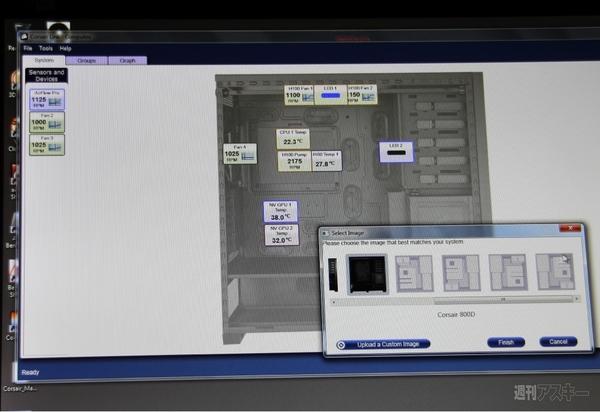Open the graph icon in H100 Fan 2 widget
The image size is (600, 412).
click(x=368, y=97)
